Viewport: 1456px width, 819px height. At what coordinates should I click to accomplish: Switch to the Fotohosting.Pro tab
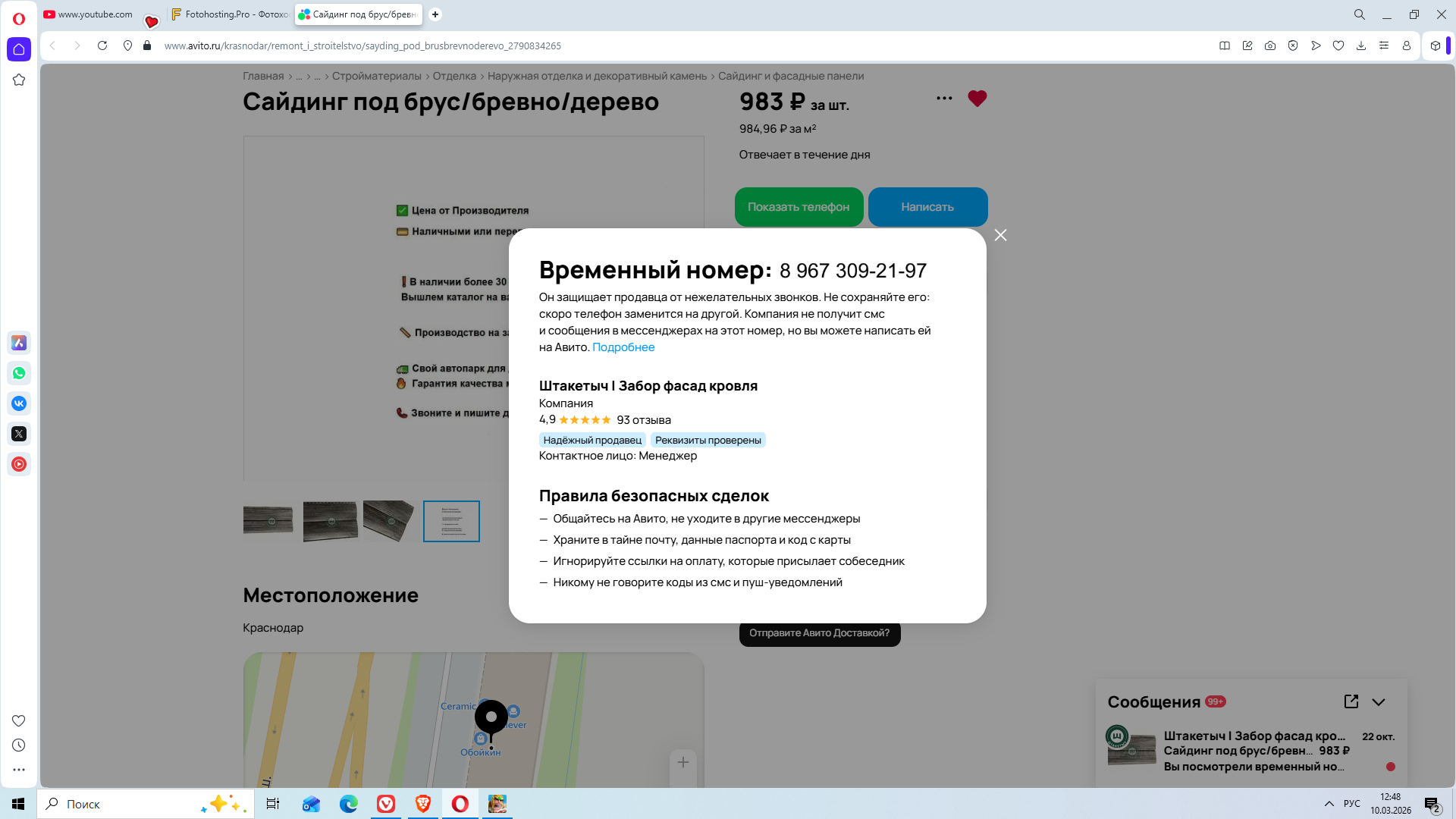[230, 14]
